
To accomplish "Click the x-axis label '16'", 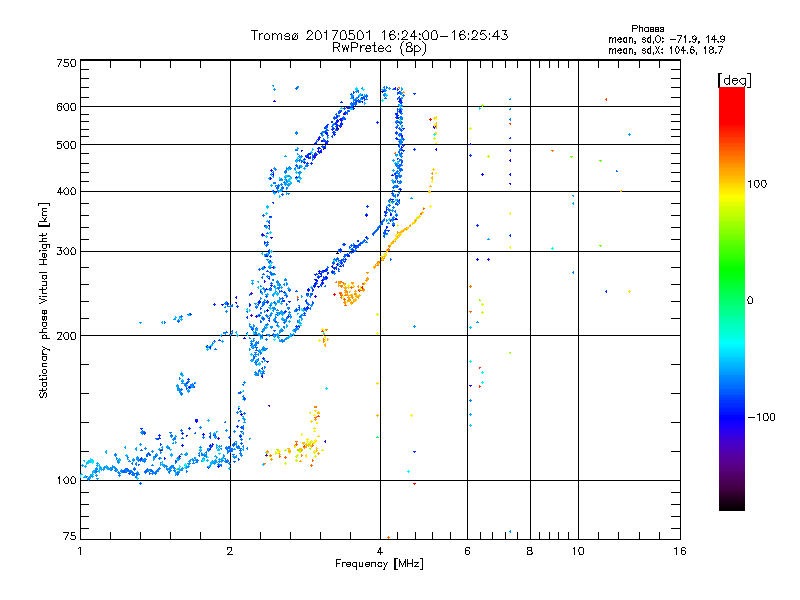I will (680, 551).
